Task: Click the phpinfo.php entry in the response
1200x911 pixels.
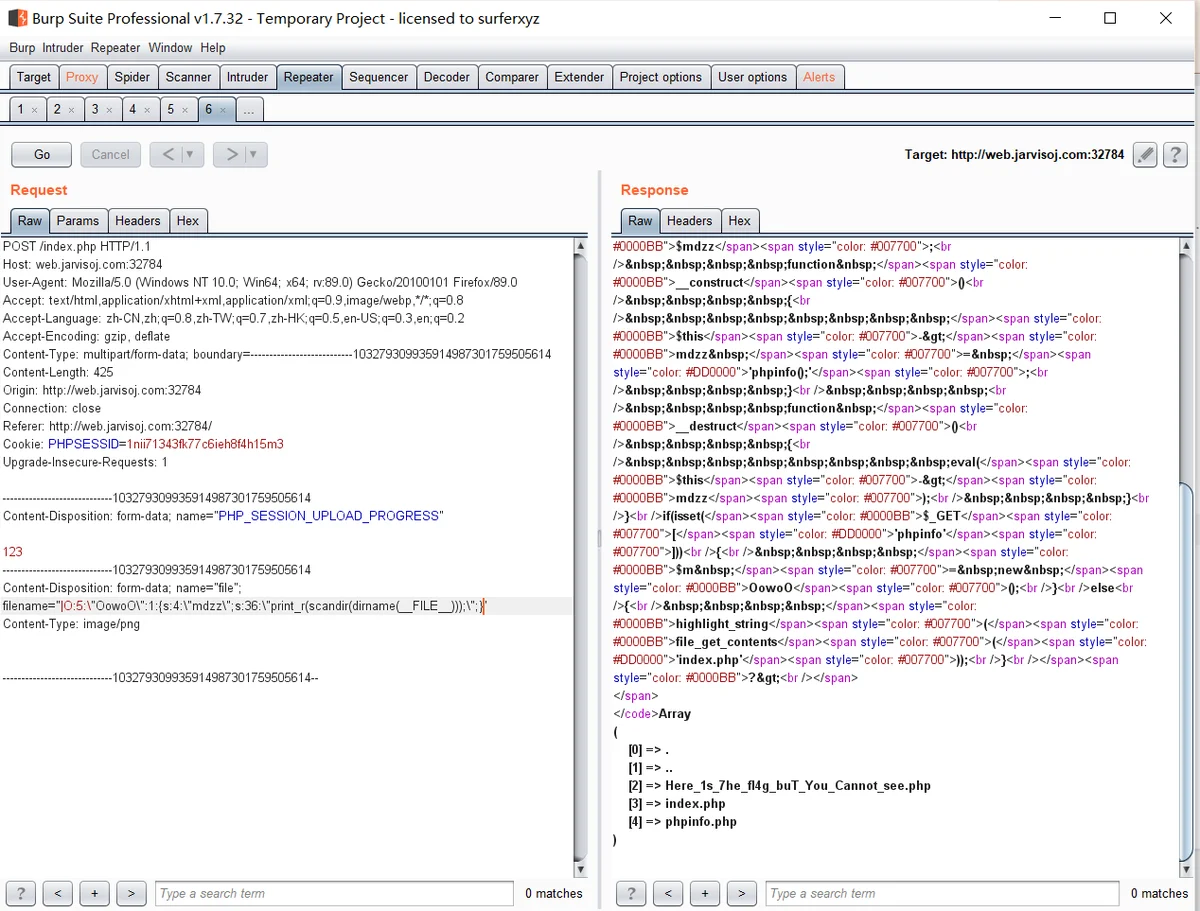Action: click(701, 822)
